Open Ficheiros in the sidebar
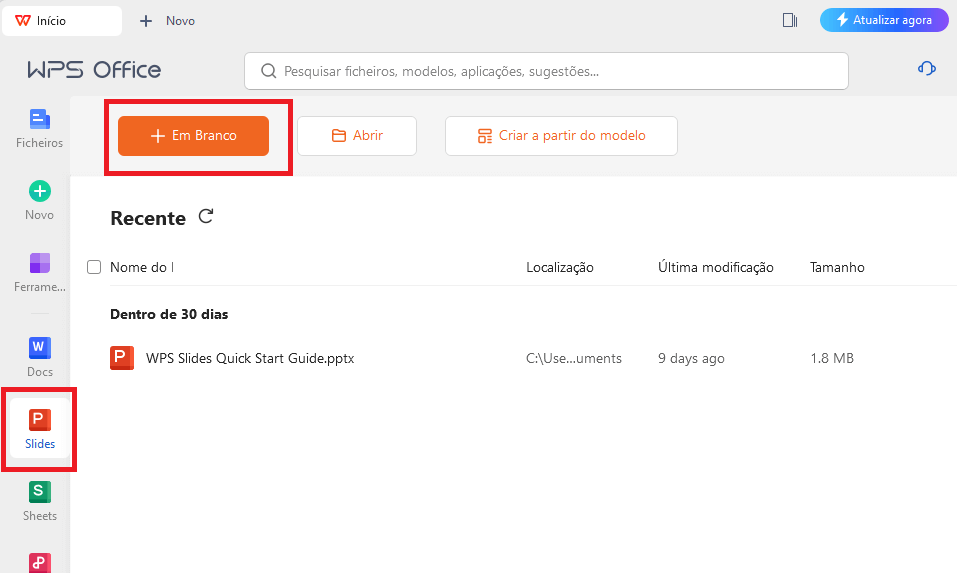 tap(39, 128)
